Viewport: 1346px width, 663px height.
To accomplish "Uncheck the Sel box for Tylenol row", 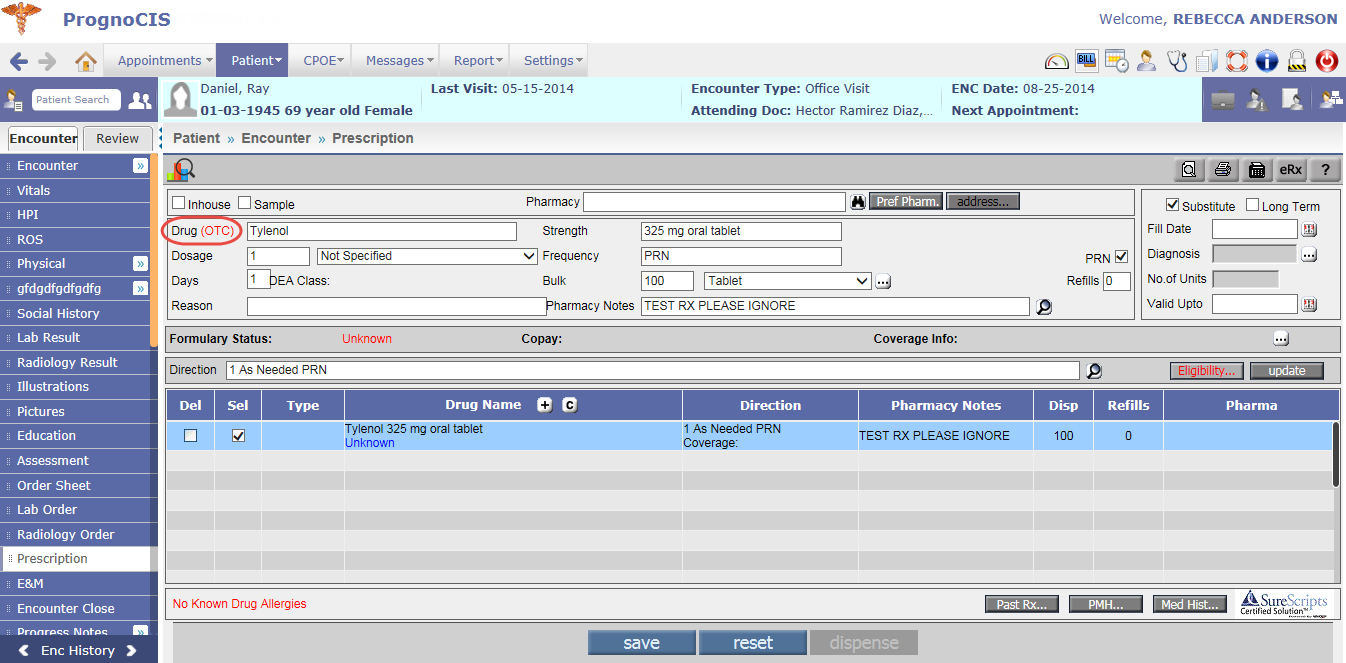I will (x=238, y=436).
